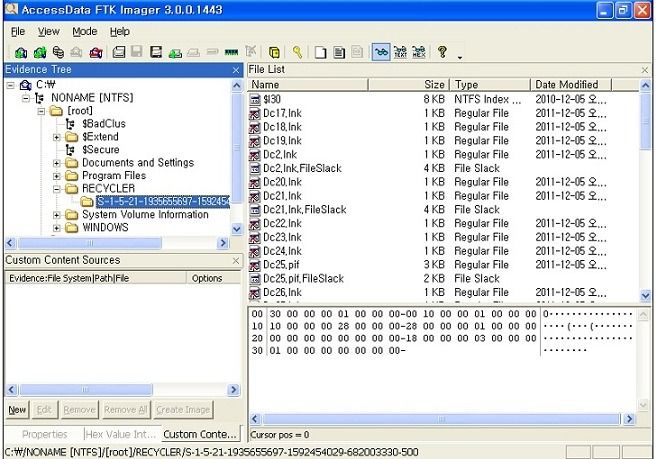
Task: Expand the Documents and Settings node
Action: pyautogui.click(x=57, y=163)
